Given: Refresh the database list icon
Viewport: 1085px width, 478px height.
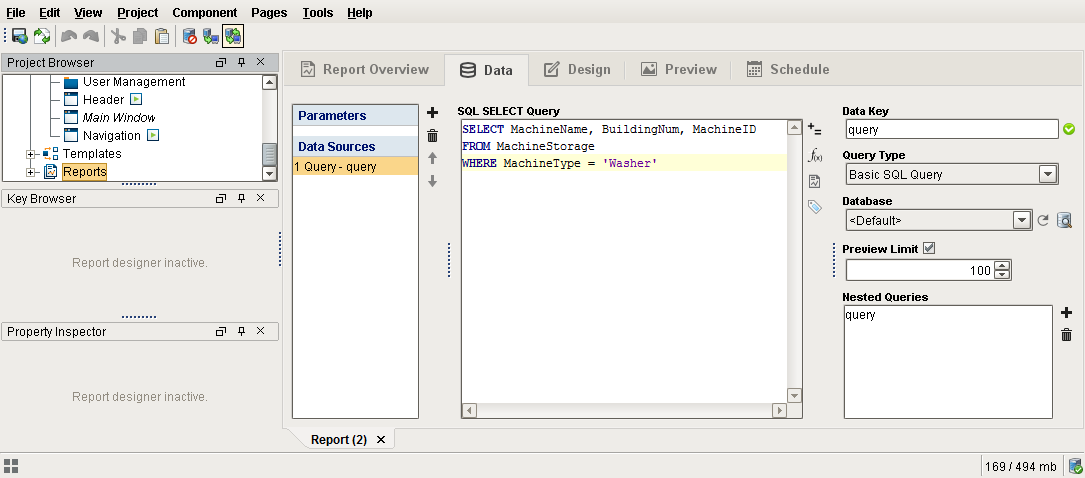Looking at the screenshot, I should (1043, 221).
